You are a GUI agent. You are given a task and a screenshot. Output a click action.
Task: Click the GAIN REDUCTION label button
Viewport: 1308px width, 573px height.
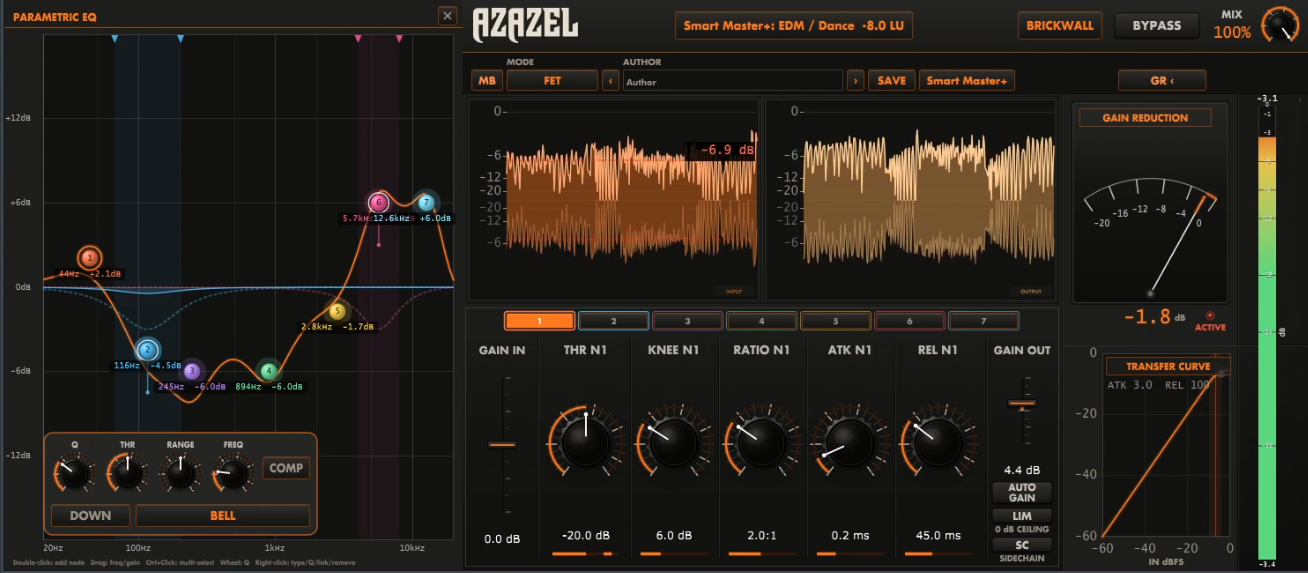(x=1145, y=118)
